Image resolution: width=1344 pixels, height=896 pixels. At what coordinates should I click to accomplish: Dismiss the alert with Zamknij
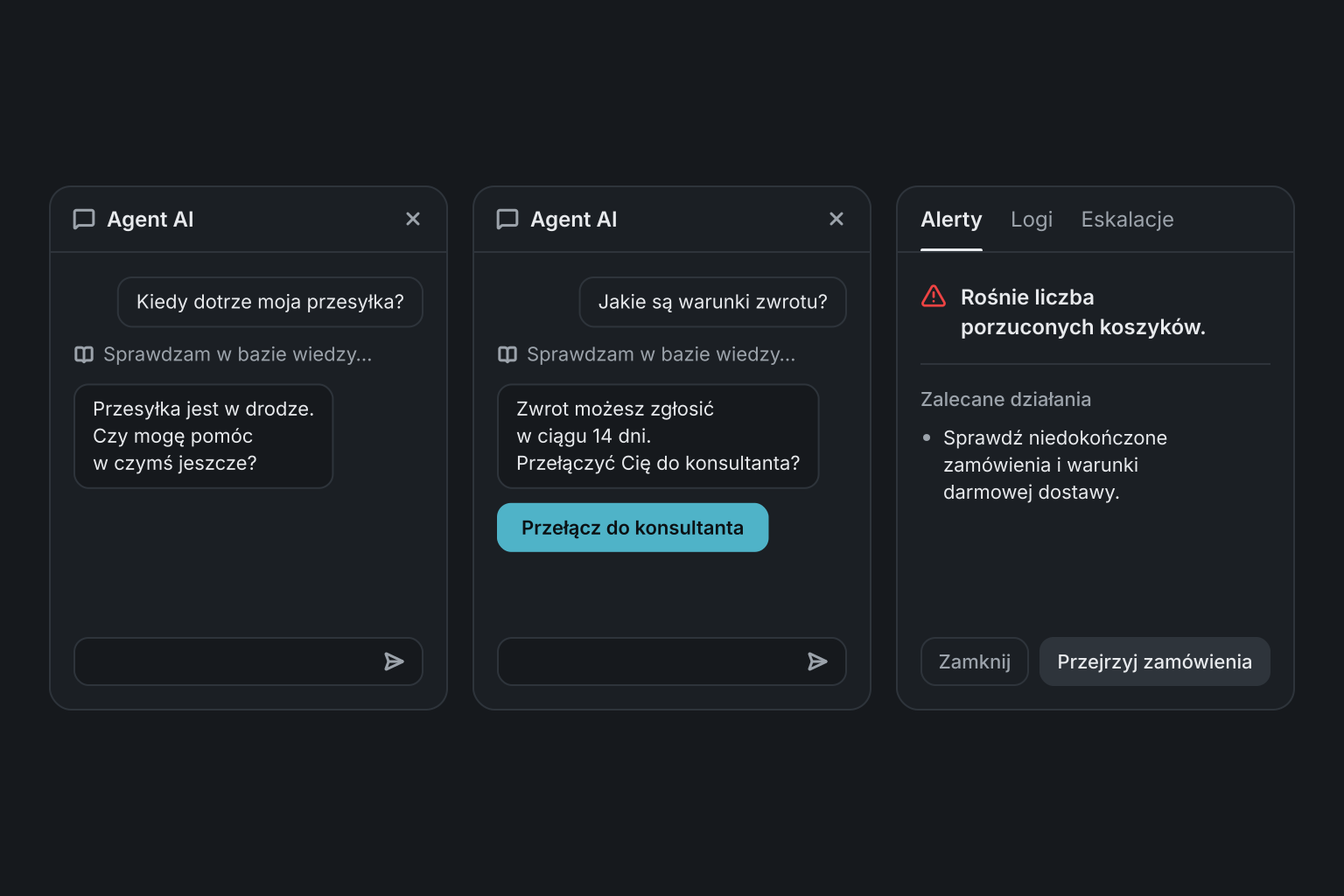(x=975, y=661)
